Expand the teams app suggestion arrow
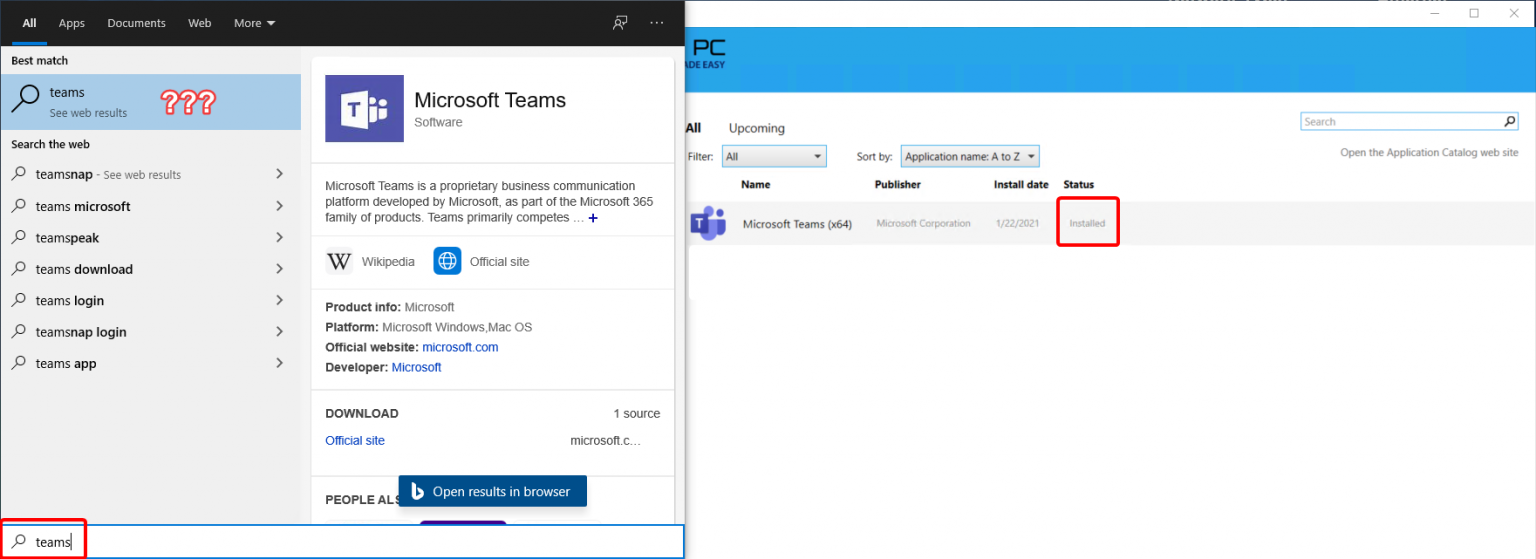 pyautogui.click(x=279, y=363)
